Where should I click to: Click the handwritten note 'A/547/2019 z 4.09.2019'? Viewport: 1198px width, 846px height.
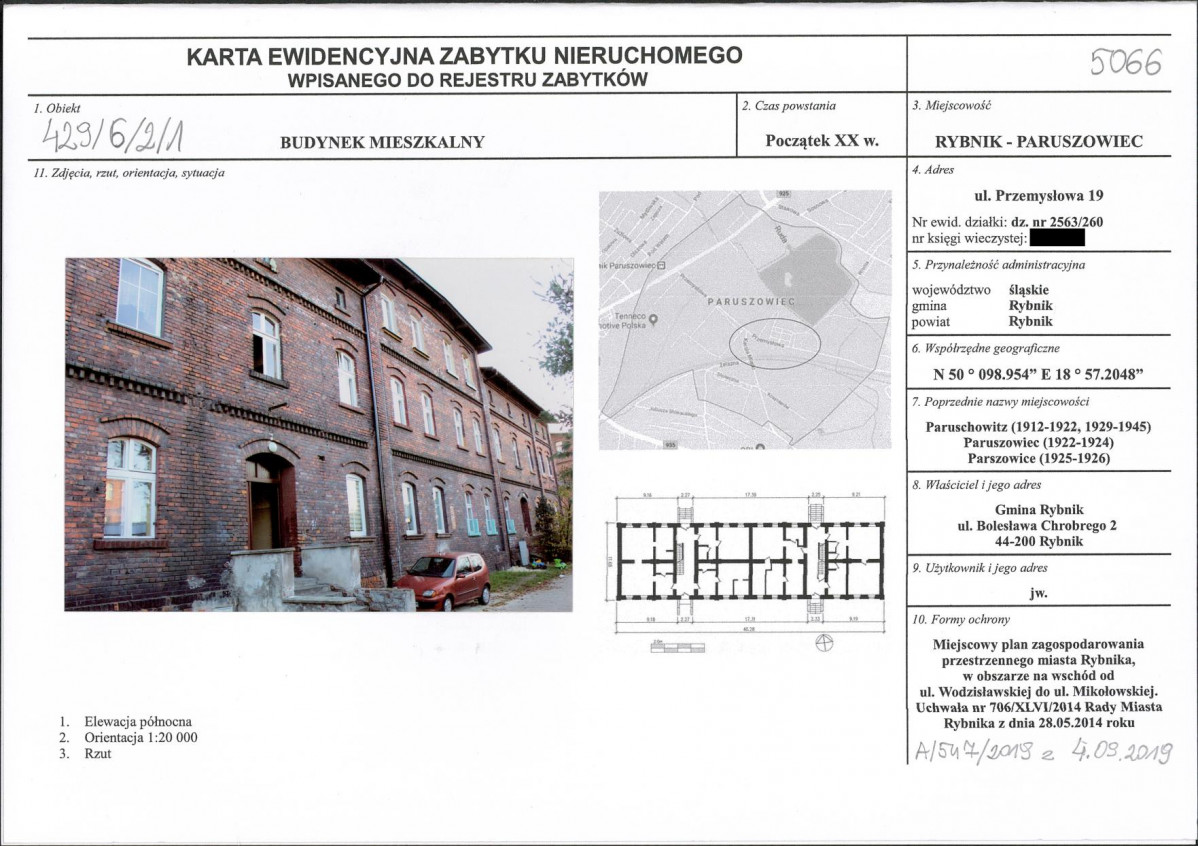[1043, 751]
